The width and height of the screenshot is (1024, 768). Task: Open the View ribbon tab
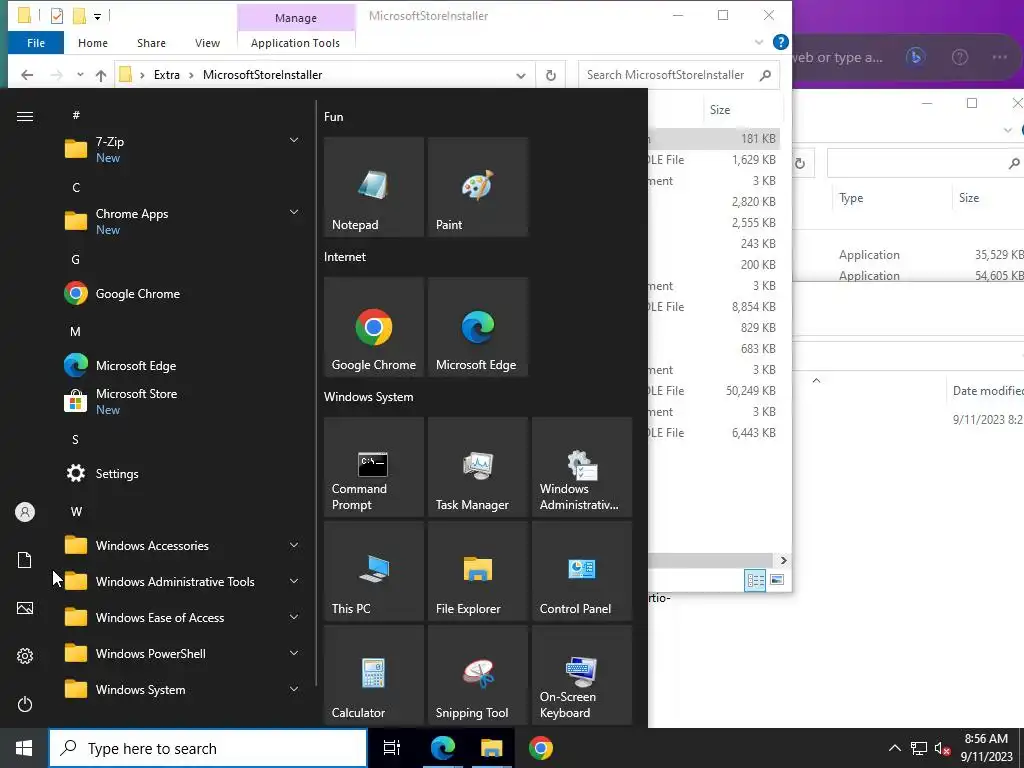click(x=207, y=43)
